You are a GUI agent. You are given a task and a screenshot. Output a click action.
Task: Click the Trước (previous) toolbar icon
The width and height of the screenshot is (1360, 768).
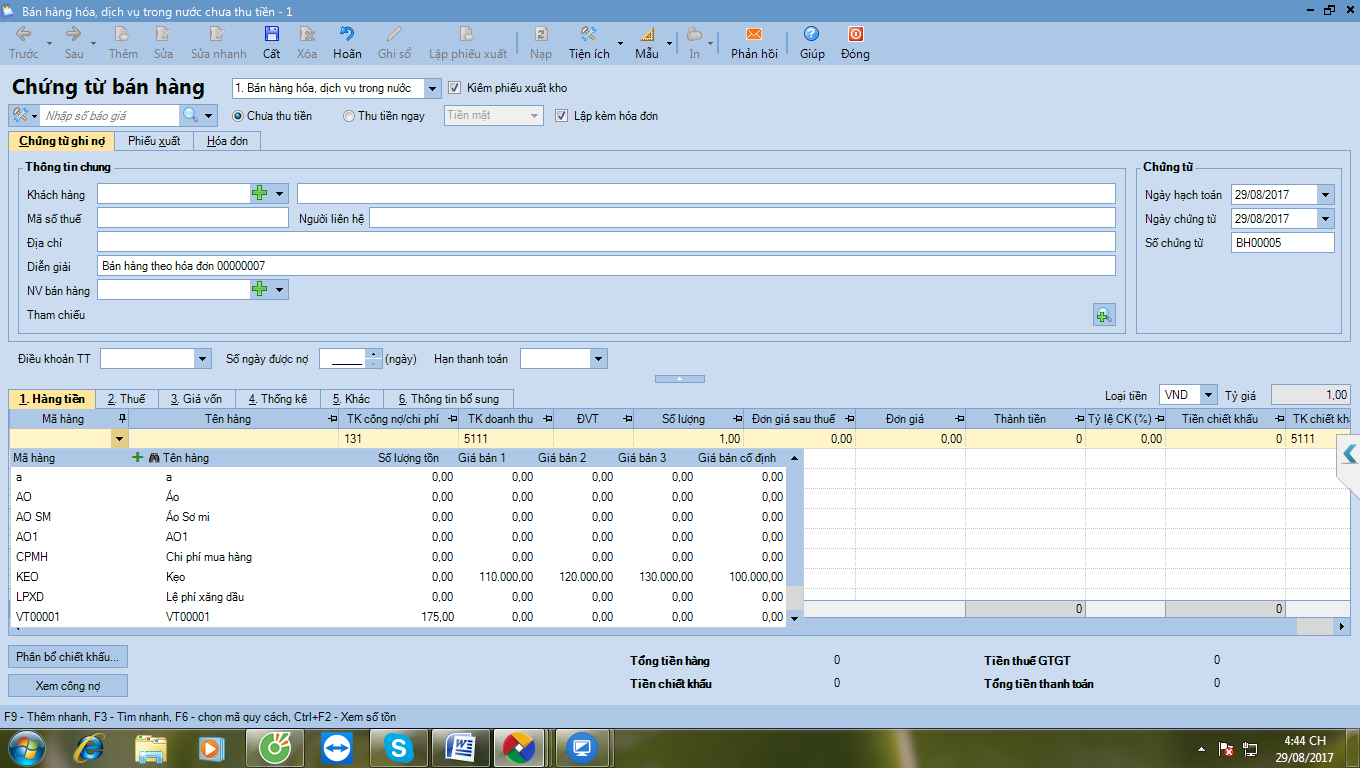(x=23, y=34)
